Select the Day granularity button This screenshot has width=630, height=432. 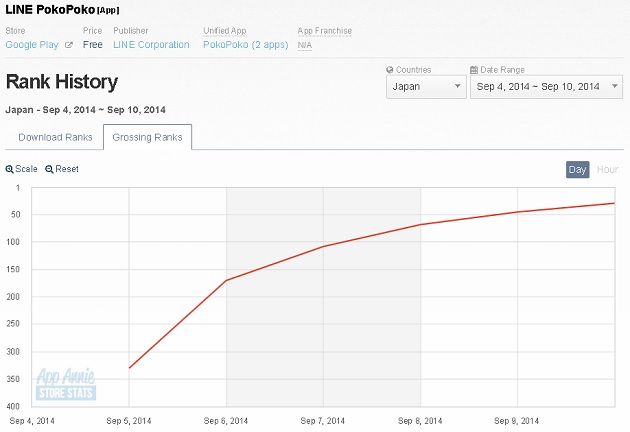[577, 170]
